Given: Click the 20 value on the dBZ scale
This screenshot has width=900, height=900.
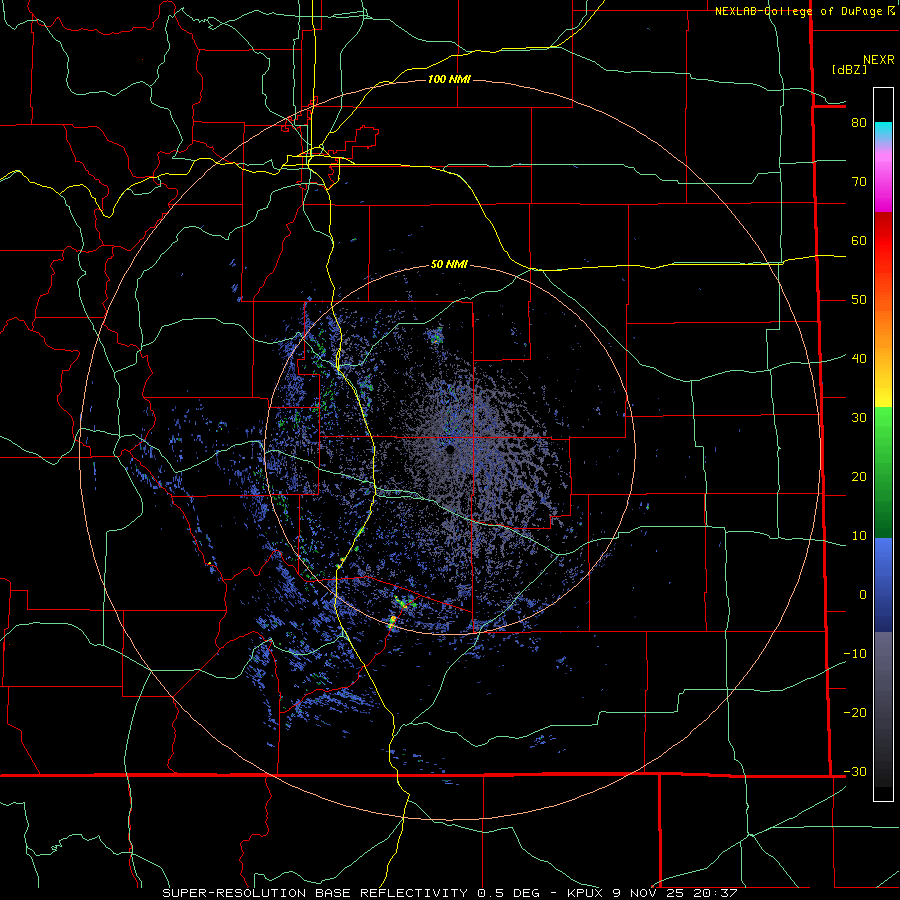Looking at the screenshot, I should 859,477.
